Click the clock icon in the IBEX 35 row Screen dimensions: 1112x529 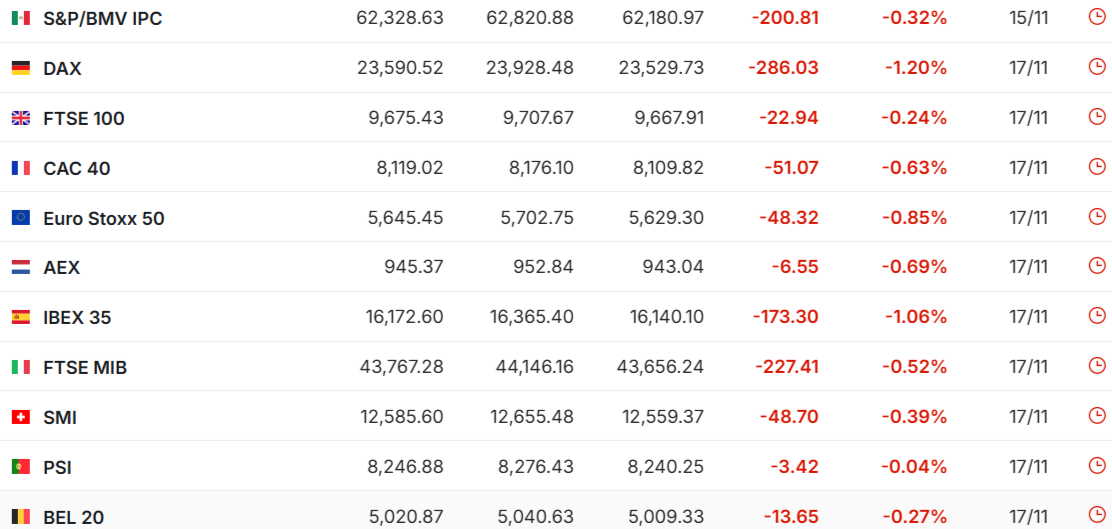point(1096,317)
